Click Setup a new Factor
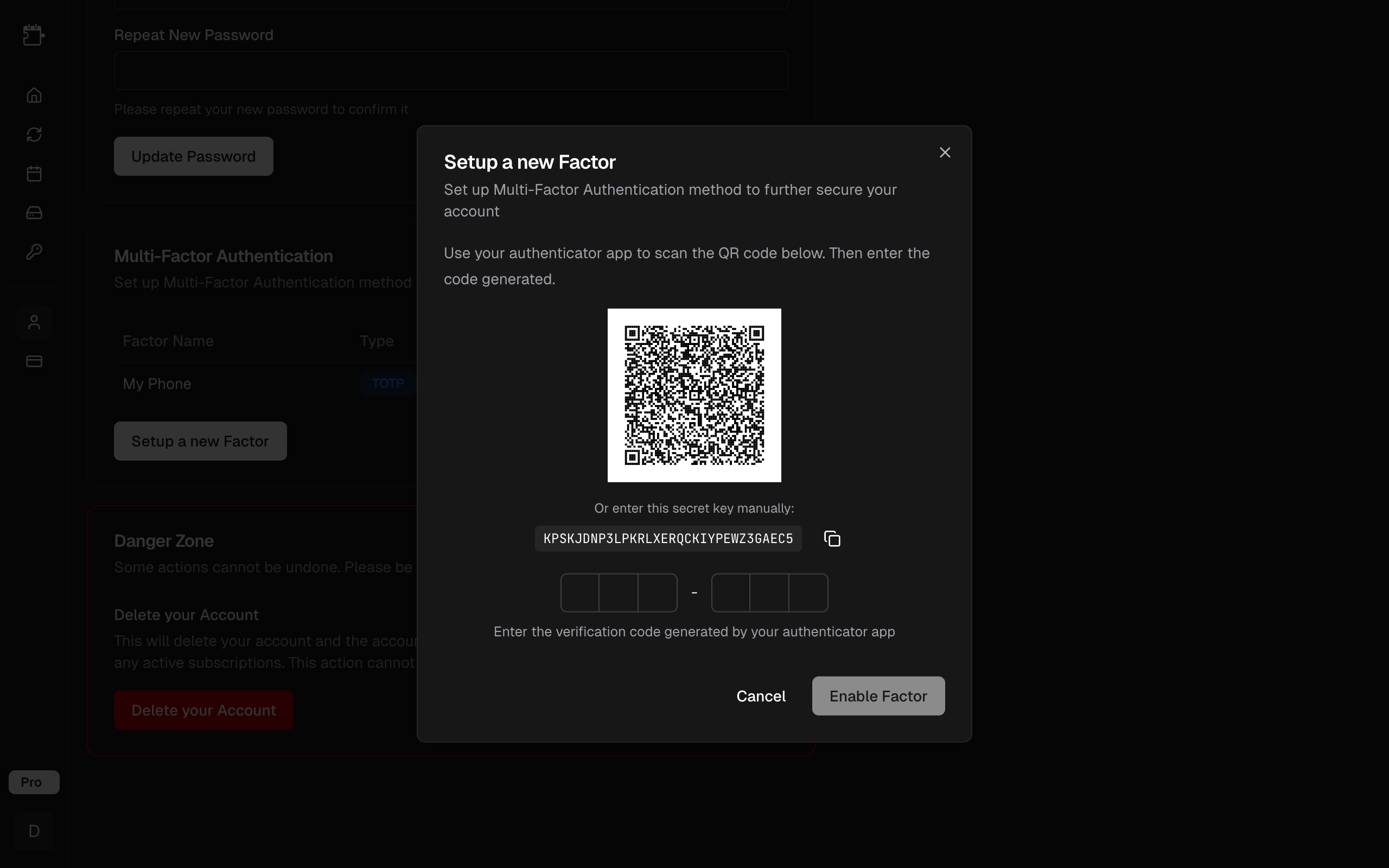1389x868 pixels. tap(200, 441)
